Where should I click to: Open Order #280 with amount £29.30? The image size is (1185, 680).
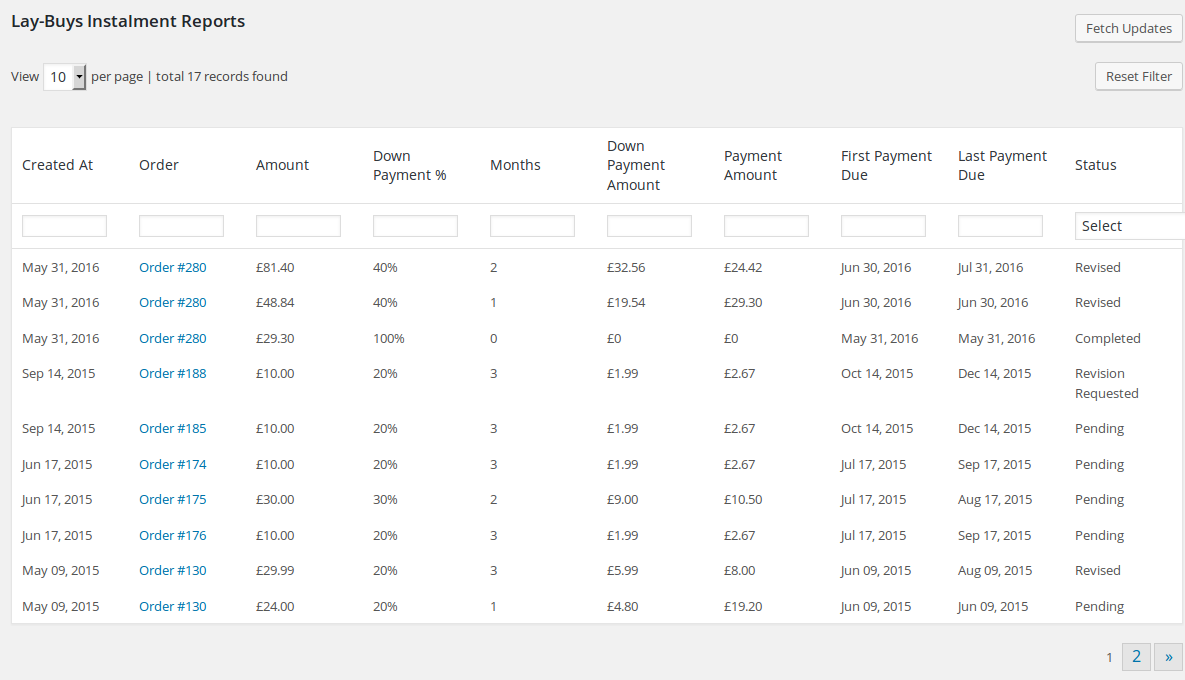[x=172, y=338]
